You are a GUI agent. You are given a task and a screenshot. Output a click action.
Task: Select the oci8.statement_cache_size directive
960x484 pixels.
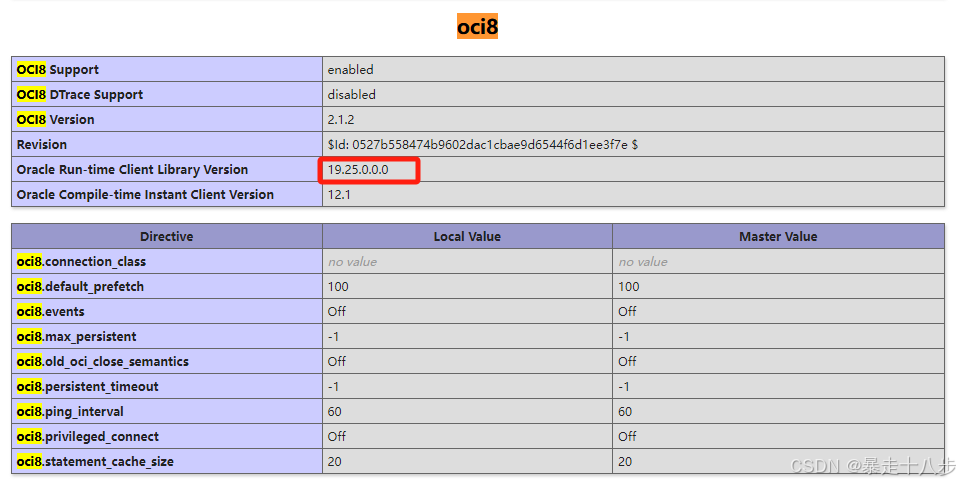[x=95, y=463]
